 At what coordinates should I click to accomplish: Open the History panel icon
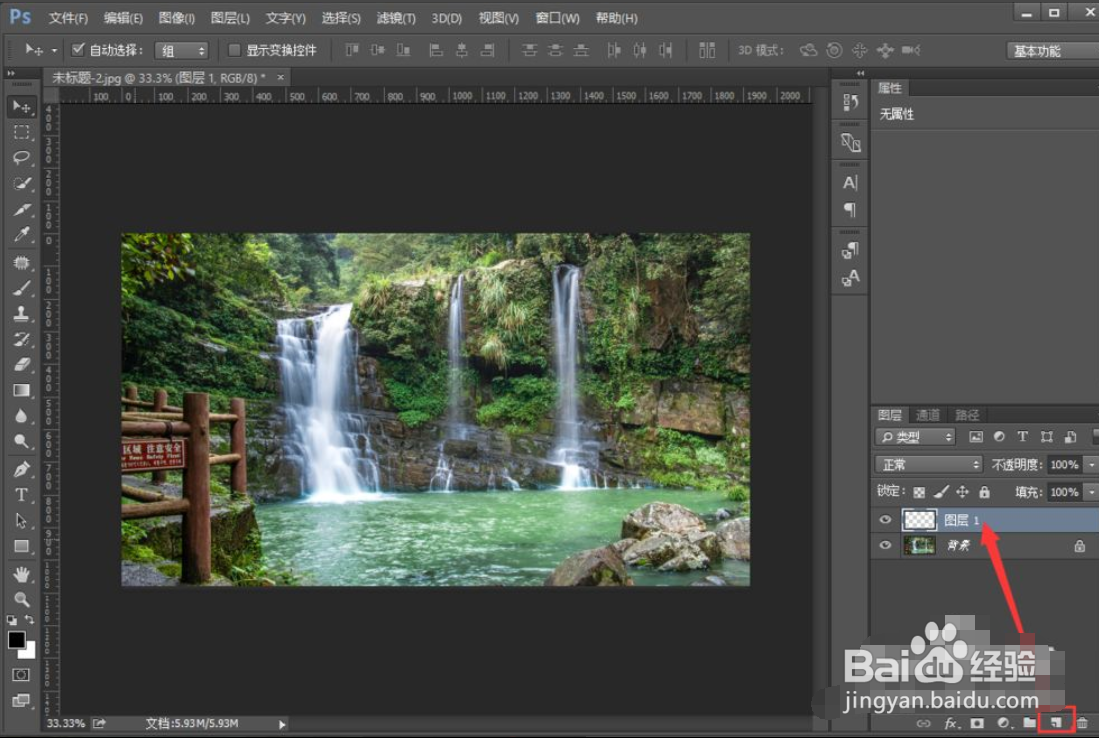coord(850,102)
